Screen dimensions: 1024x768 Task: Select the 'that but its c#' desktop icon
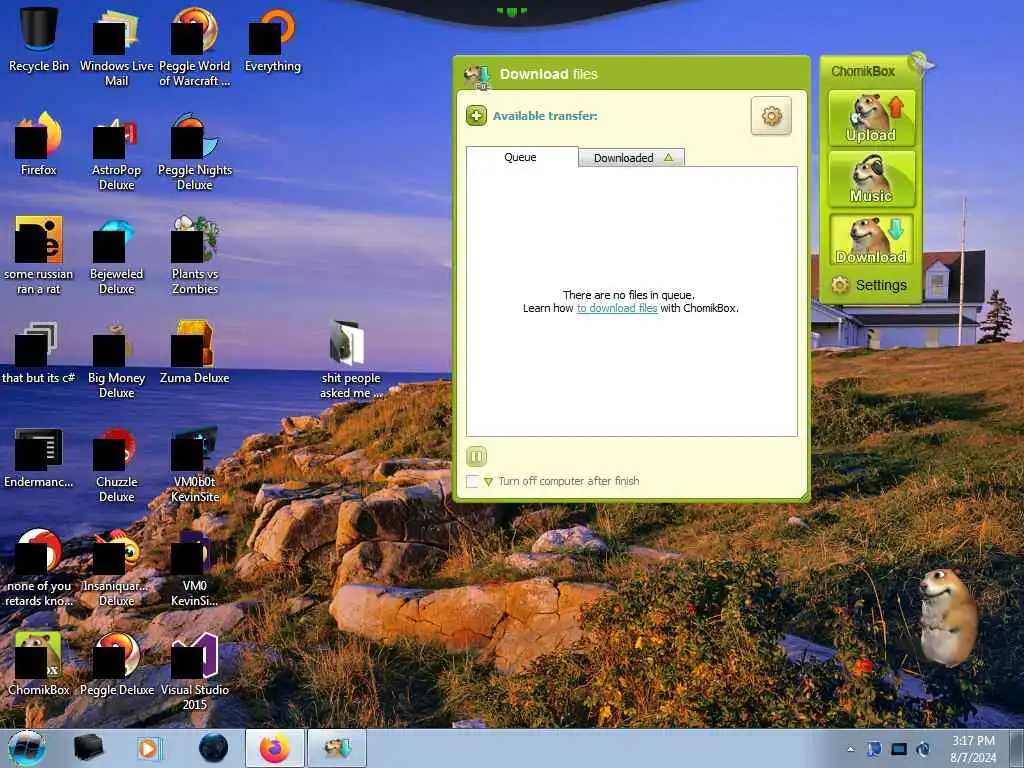pyautogui.click(x=39, y=352)
